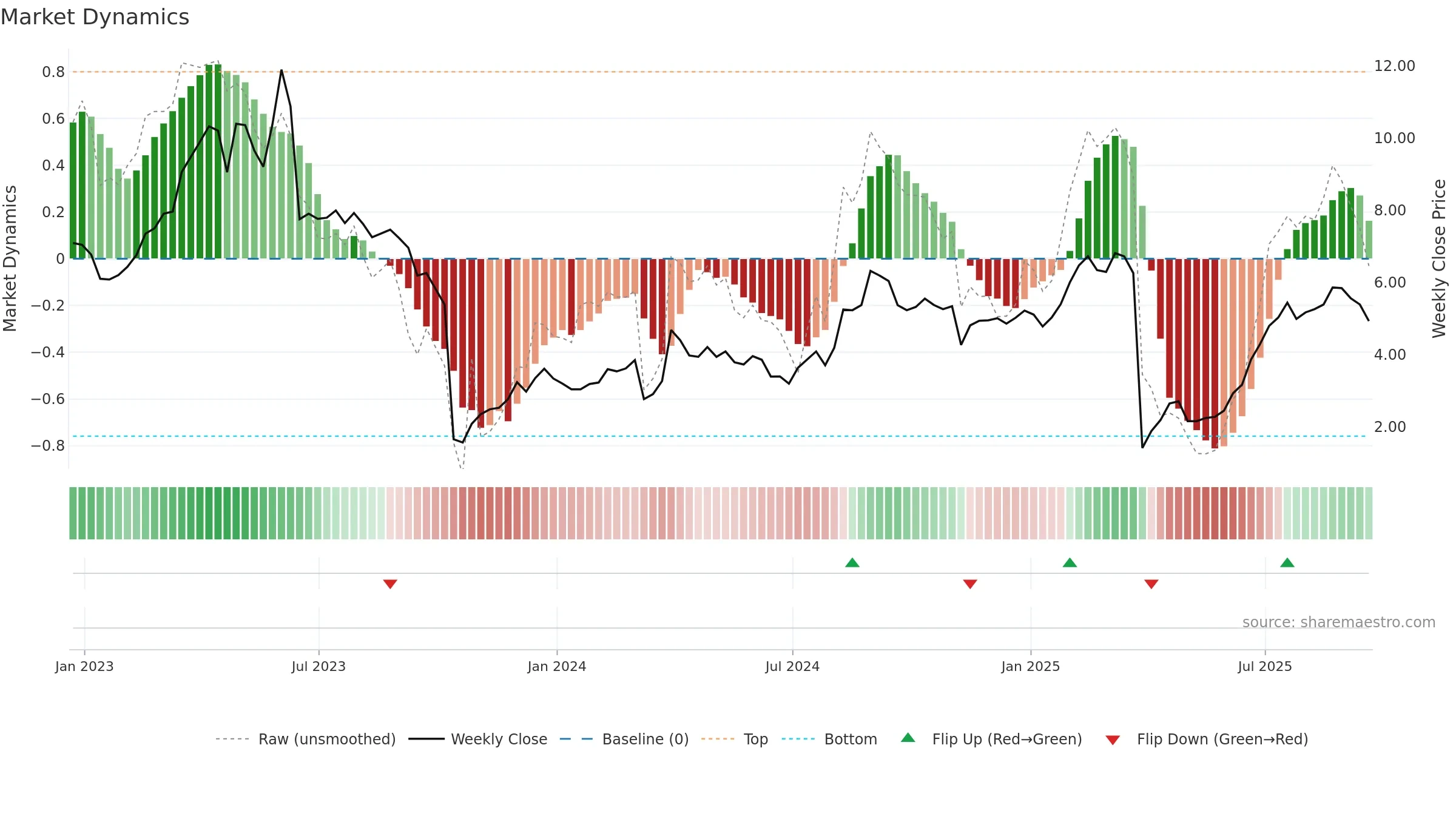Click the 10.00 right-axis tick label
The height and width of the screenshot is (819, 1456).
[x=1394, y=138]
